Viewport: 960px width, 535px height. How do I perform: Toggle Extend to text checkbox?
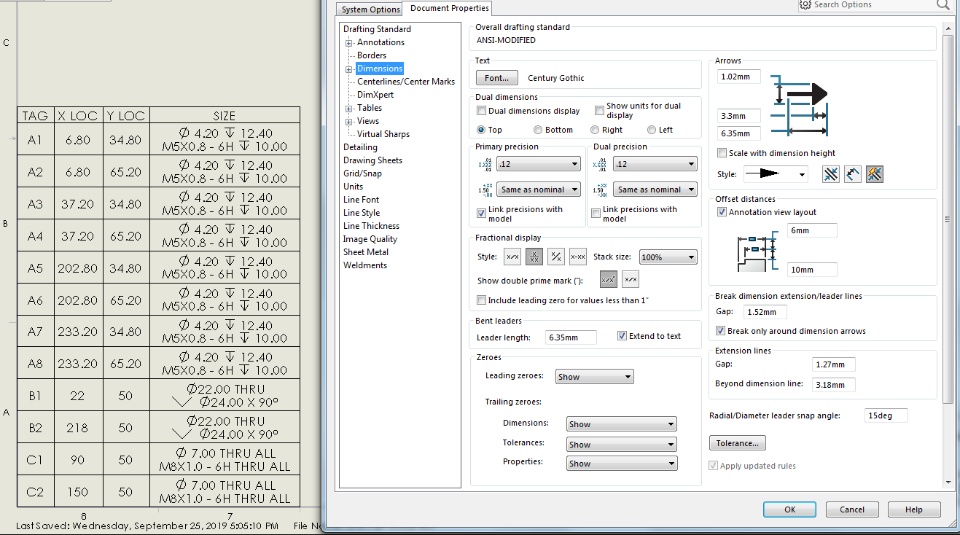point(622,336)
